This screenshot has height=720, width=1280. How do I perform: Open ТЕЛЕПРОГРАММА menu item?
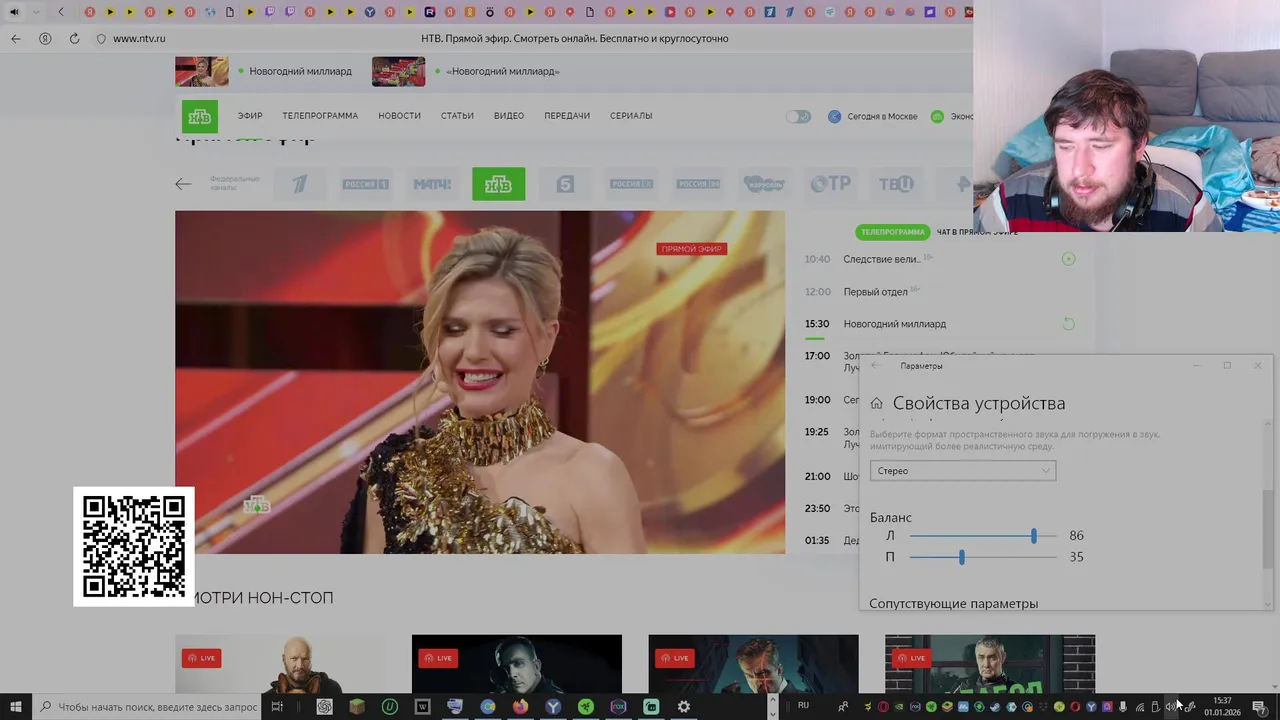tap(320, 116)
